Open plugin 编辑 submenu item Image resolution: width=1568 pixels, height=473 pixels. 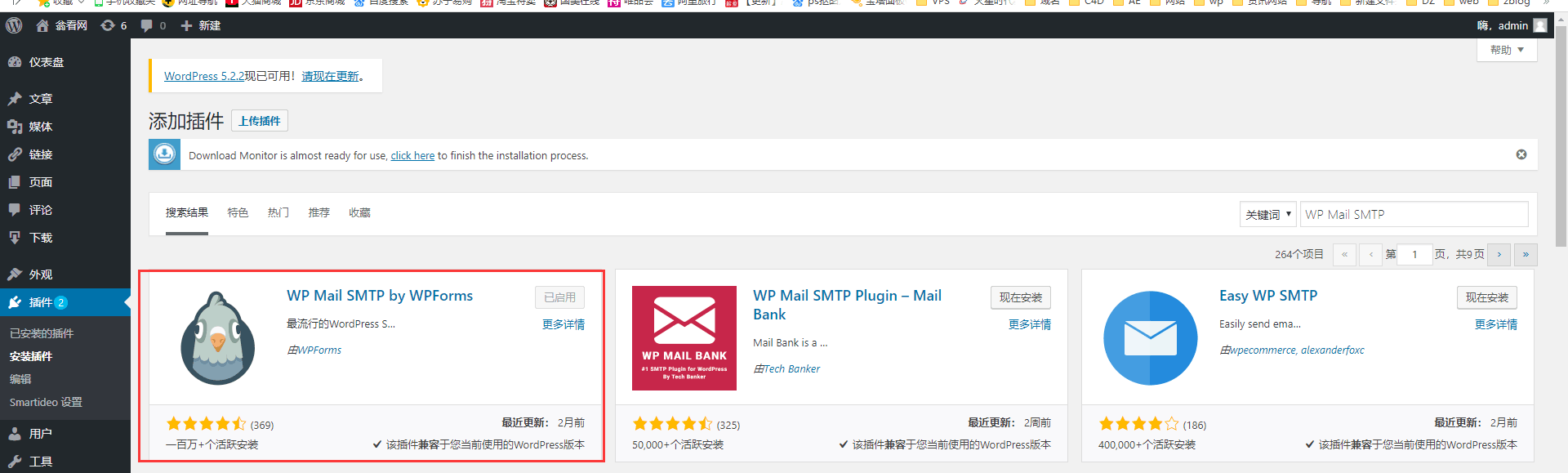(x=20, y=379)
